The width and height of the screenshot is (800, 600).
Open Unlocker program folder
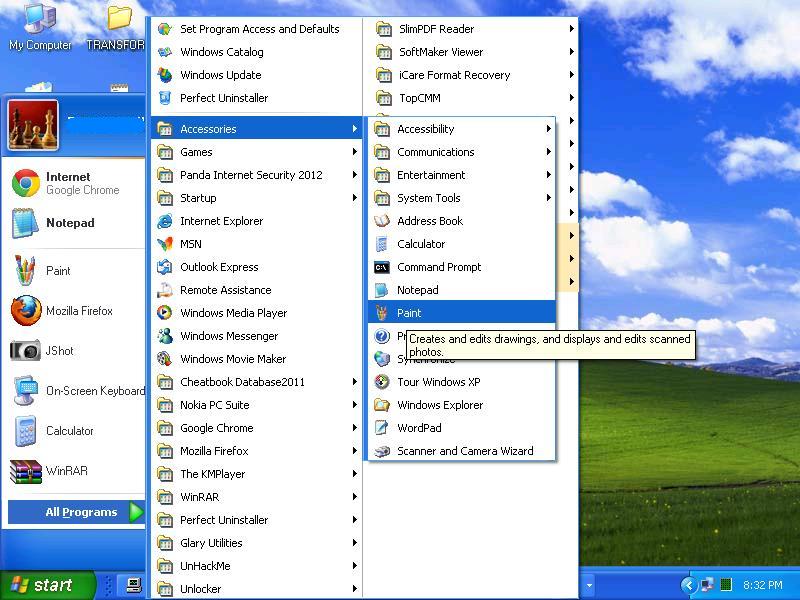pyautogui.click(x=257, y=588)
